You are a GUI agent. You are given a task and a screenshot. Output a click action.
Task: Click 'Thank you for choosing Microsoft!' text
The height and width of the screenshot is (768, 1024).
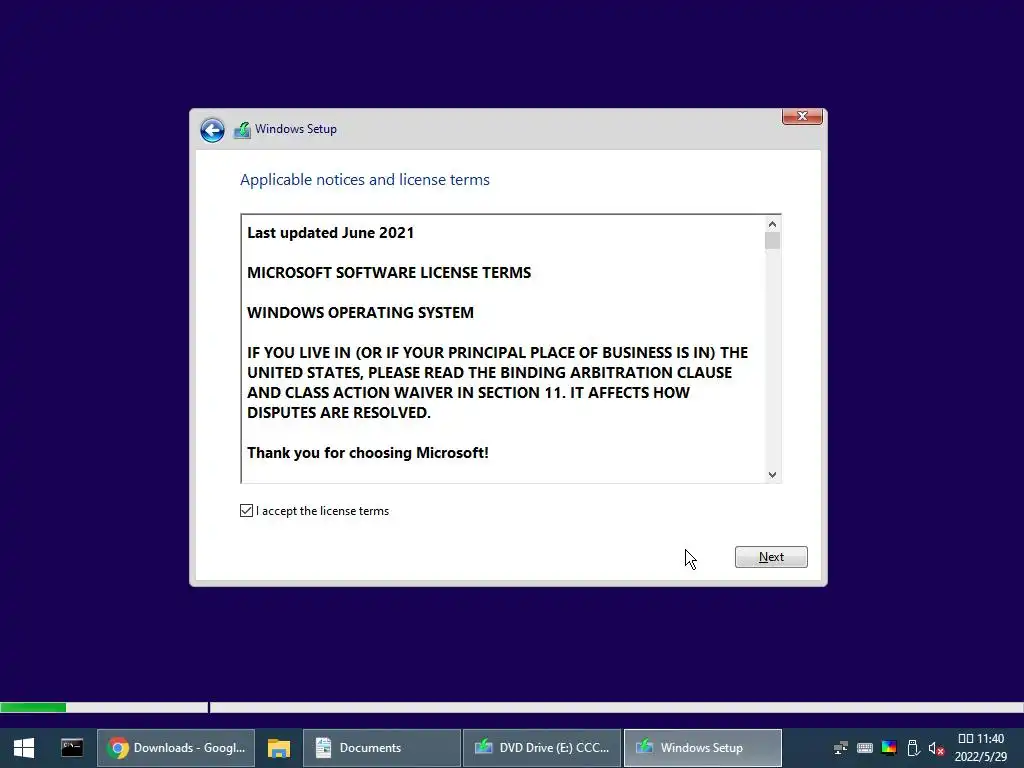tap(368, 453)
